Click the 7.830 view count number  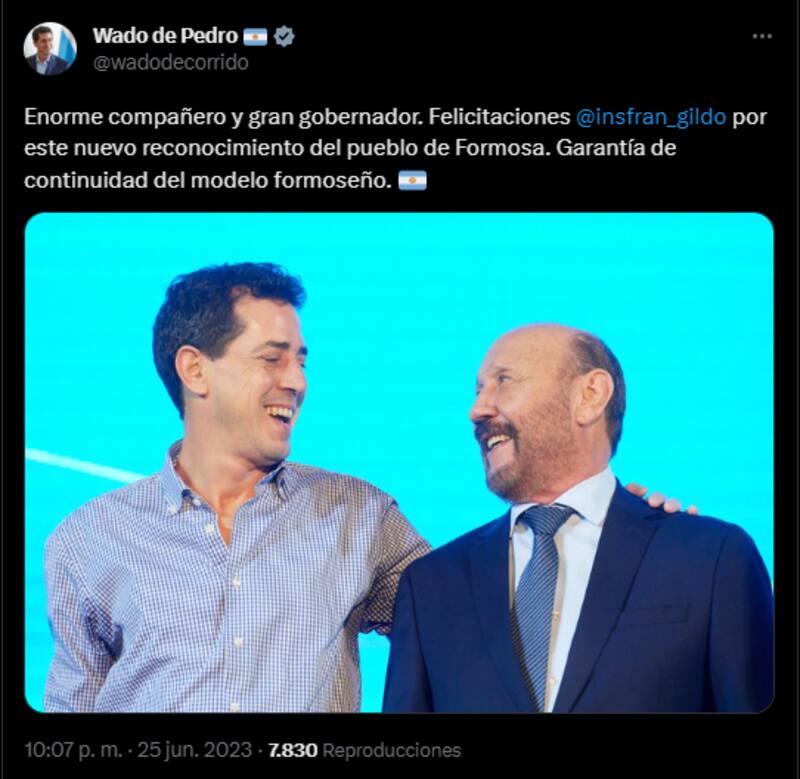coord(293,750)
